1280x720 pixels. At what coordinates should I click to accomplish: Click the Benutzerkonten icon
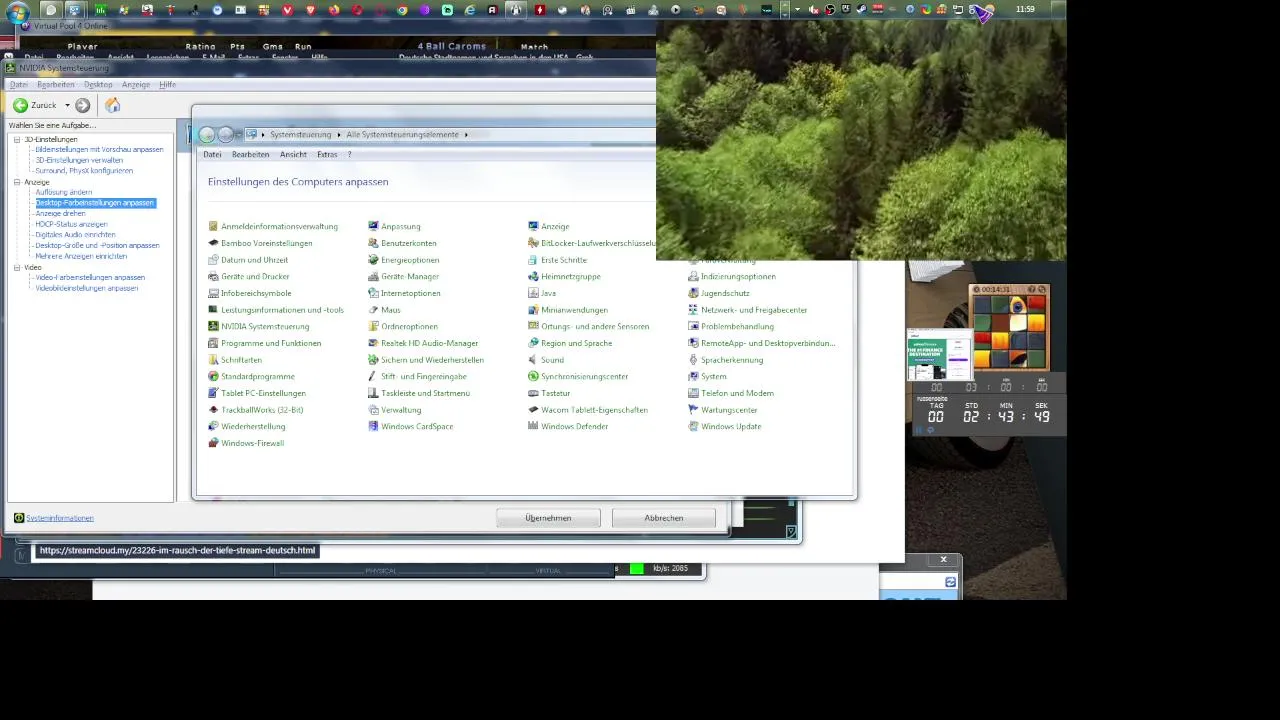tap(373, 243)
